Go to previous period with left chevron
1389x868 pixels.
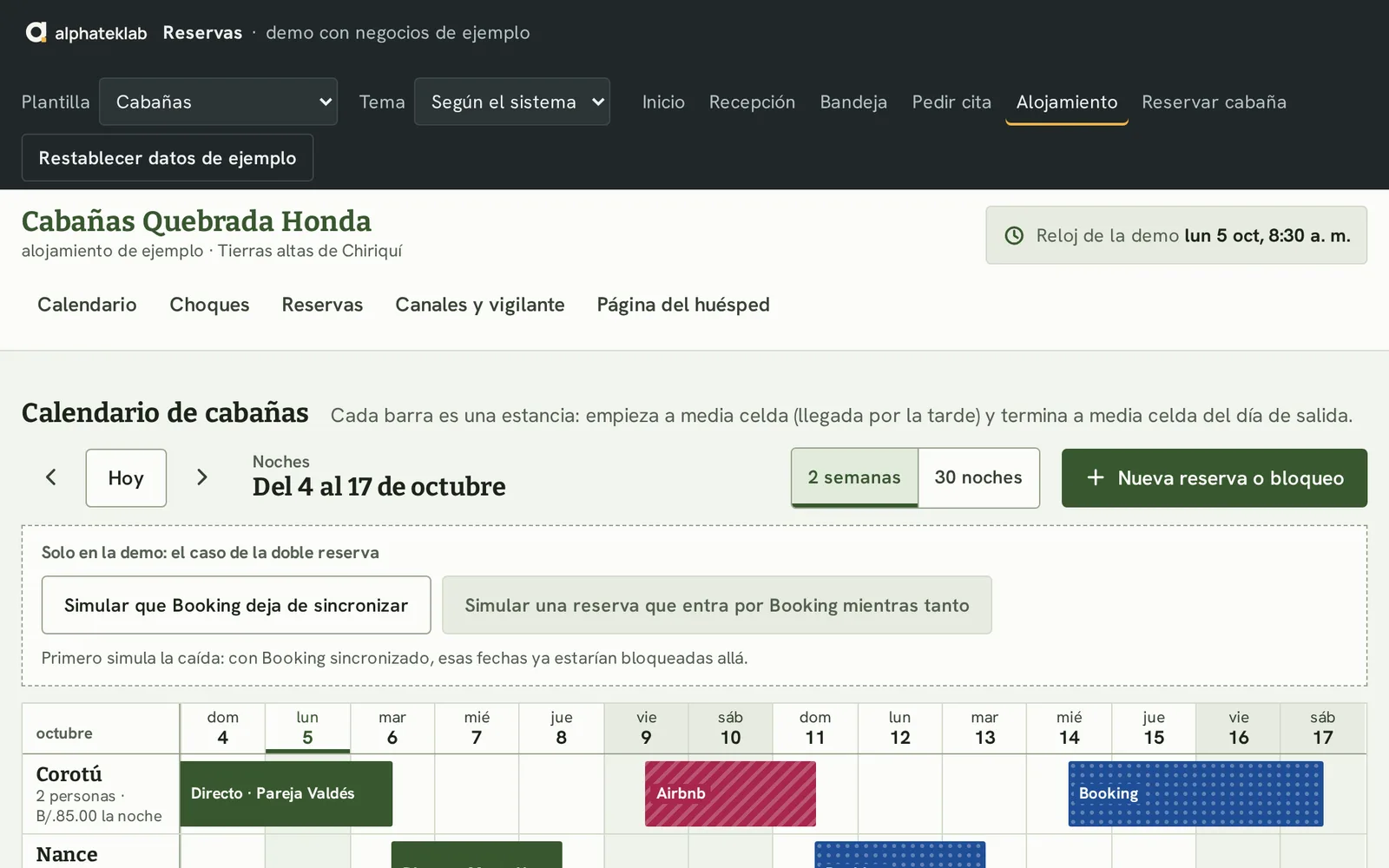[x=51, y=477]
